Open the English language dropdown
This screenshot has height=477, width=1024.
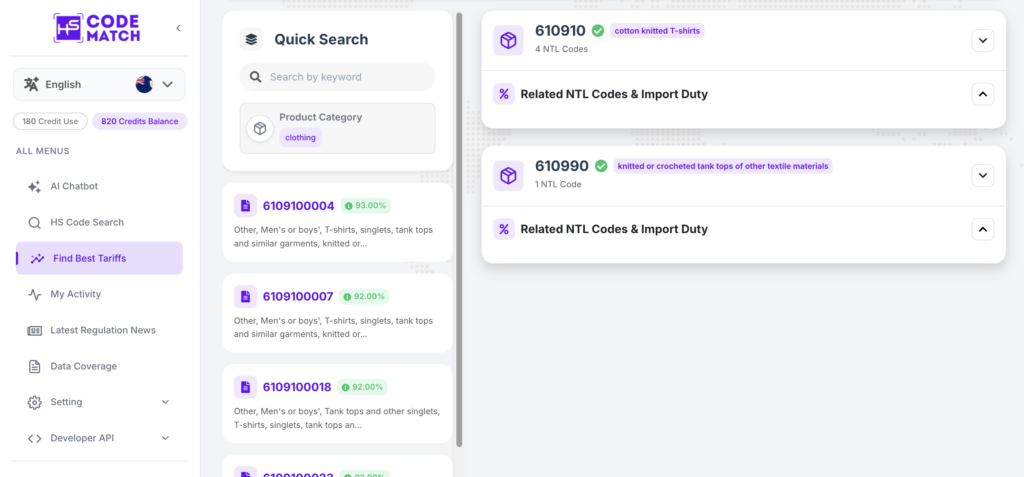pos(99,84)
